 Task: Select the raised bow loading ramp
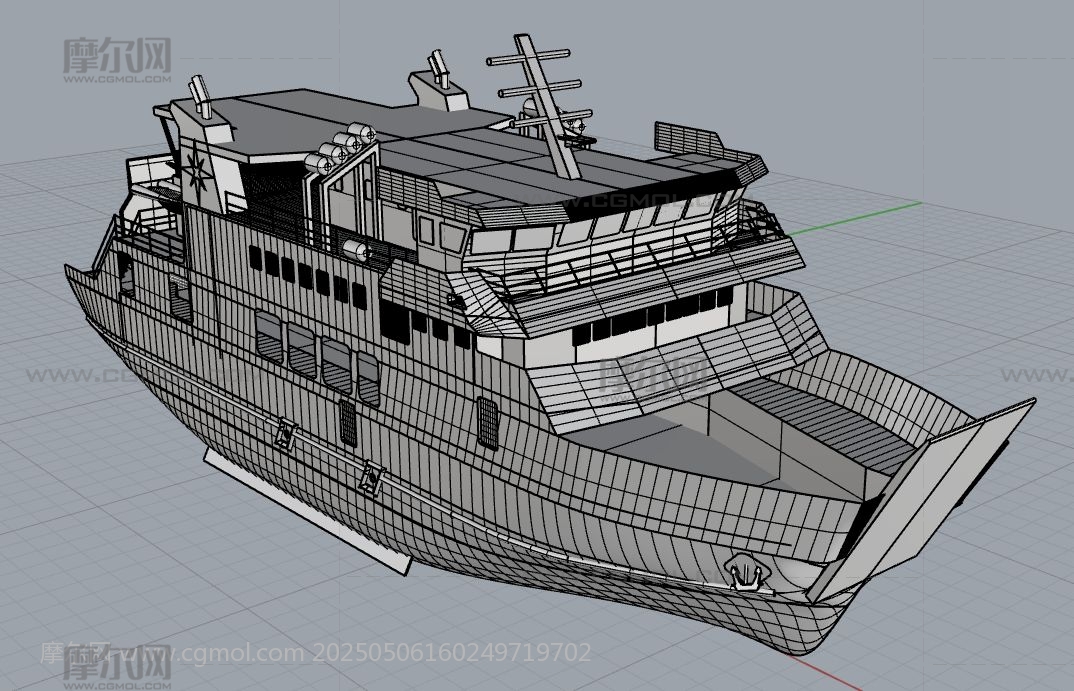point(921,501)
